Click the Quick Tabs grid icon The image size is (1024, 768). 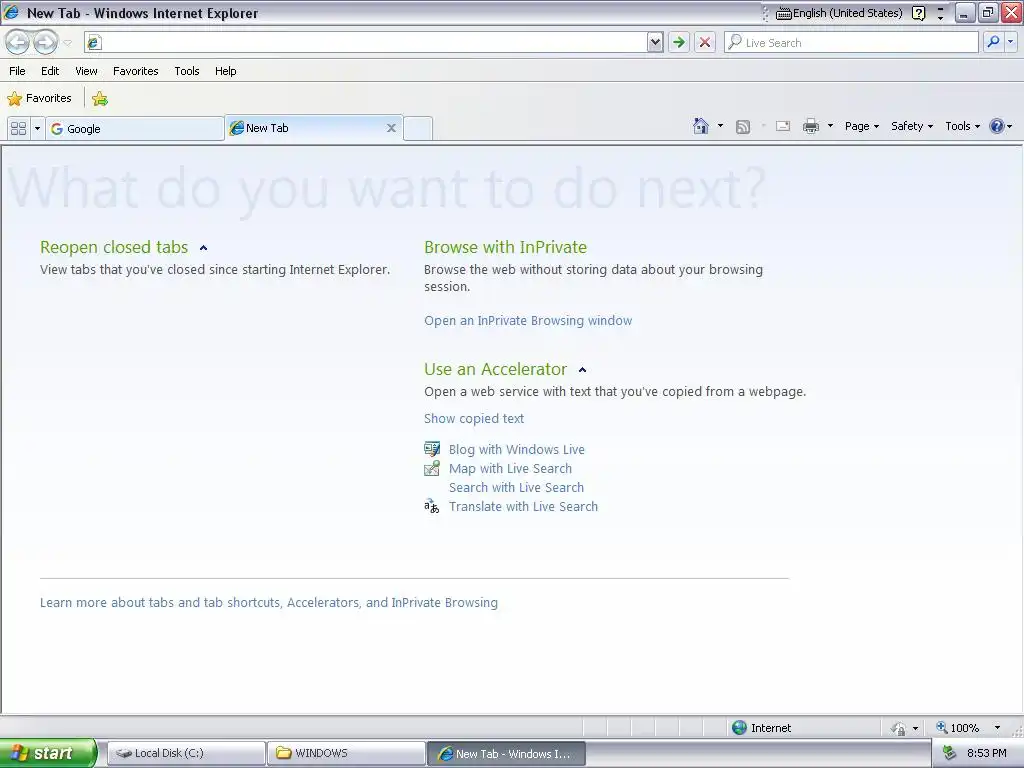pyautogui.click(x=18, y=128)
